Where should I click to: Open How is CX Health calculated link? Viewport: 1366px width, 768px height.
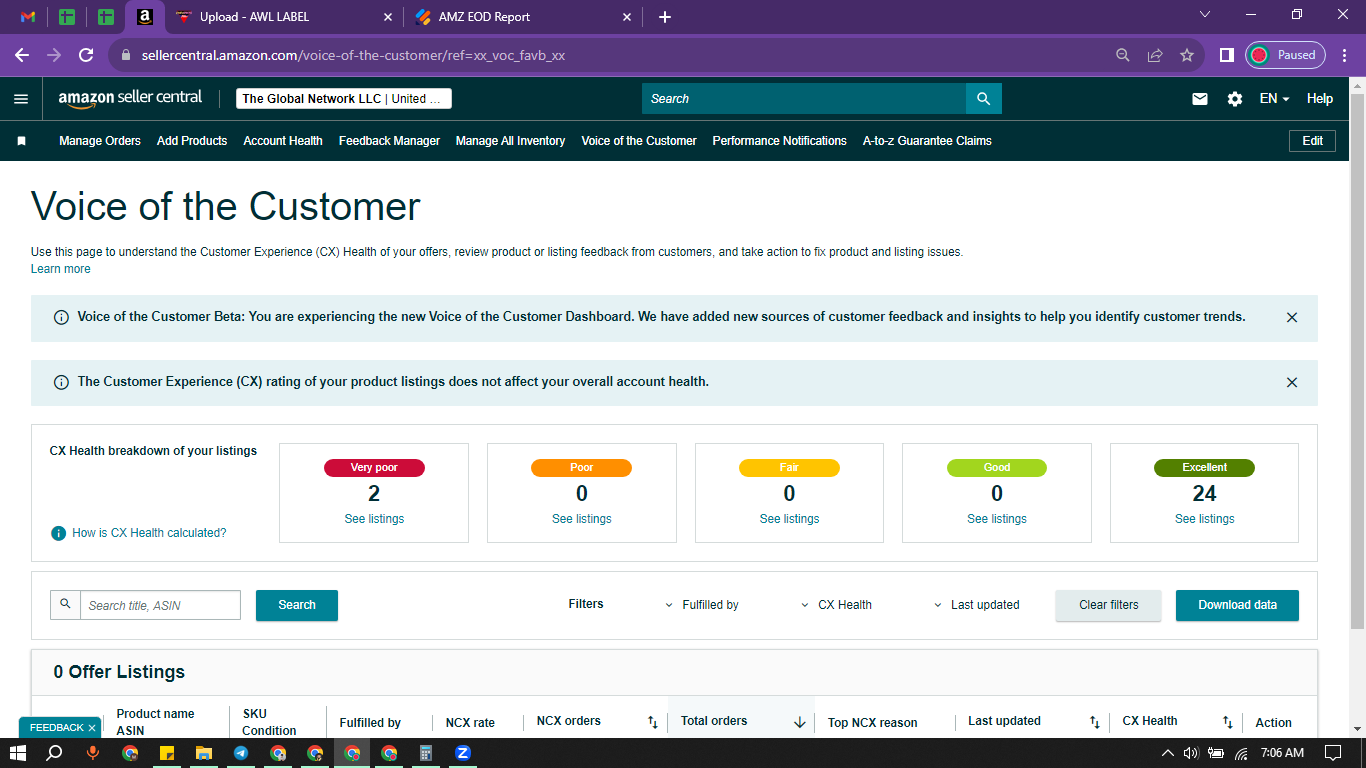[x=149, y=533]
